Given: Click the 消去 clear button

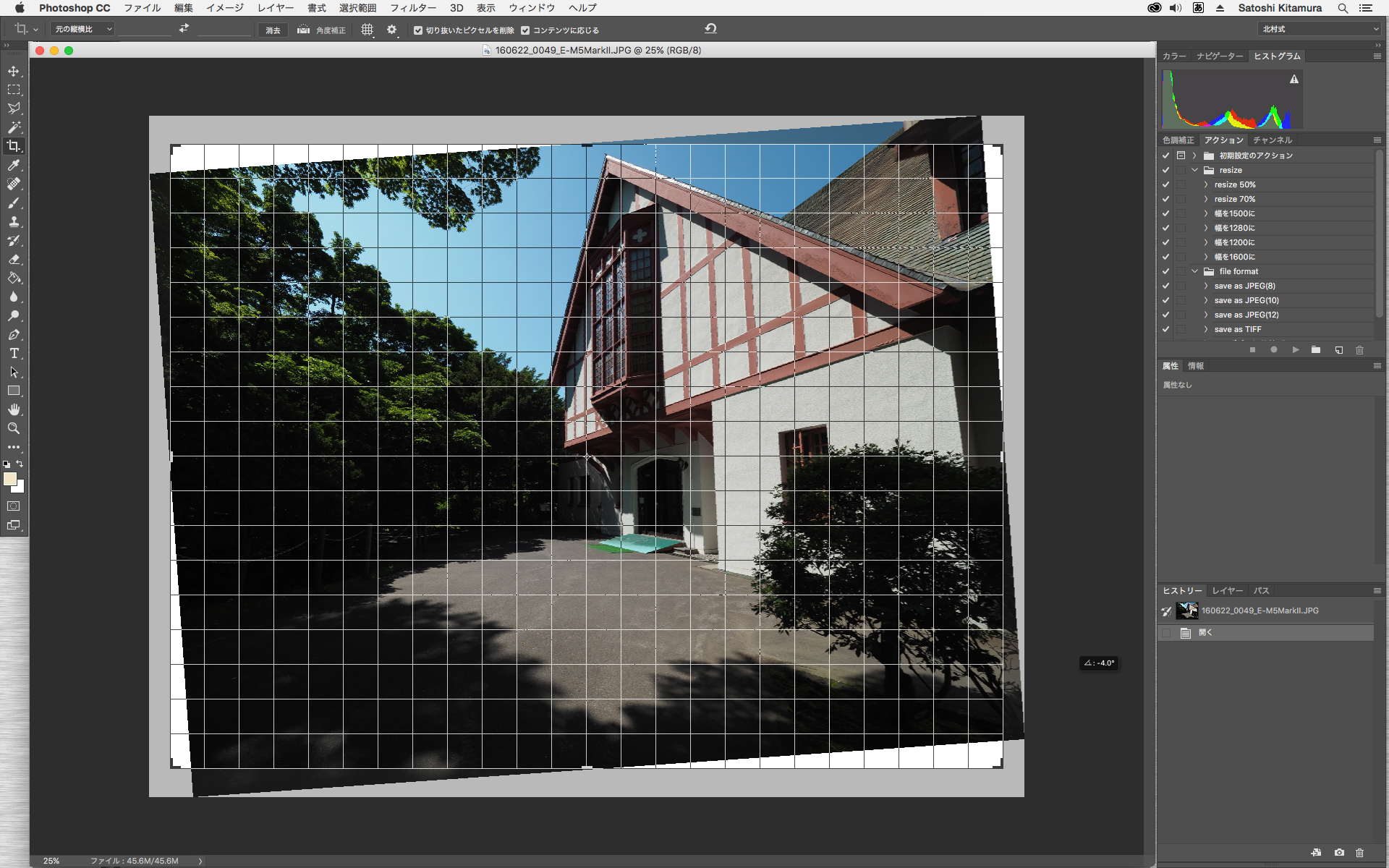Looking at the screenshot, I should pyautogui.click(x=273, y=30).
